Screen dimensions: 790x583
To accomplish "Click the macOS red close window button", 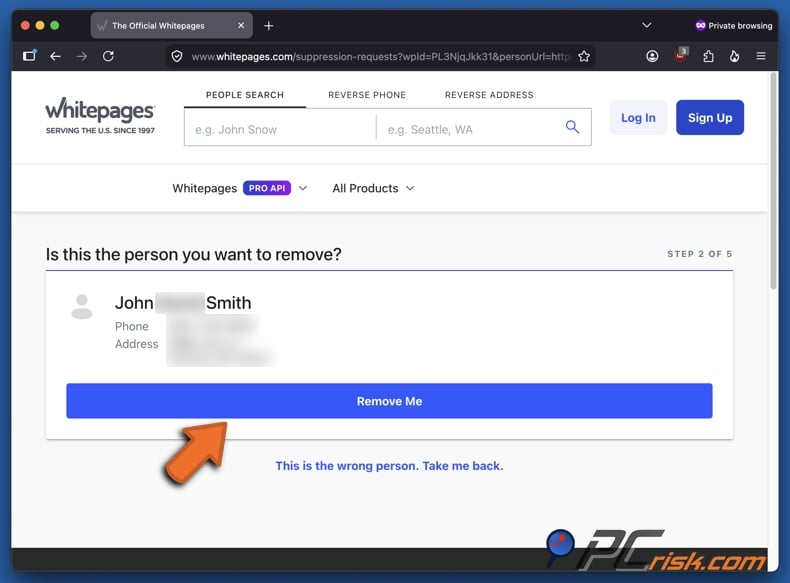I will tap(25, 25).
